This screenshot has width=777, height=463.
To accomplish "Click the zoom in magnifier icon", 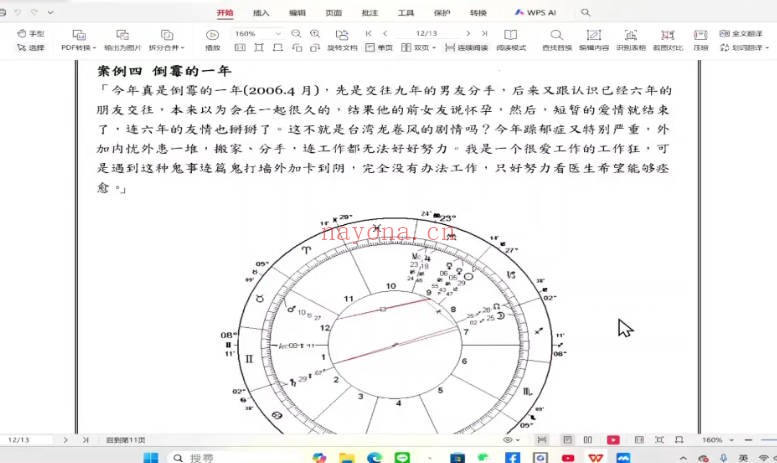I will [x=315, y=33].
